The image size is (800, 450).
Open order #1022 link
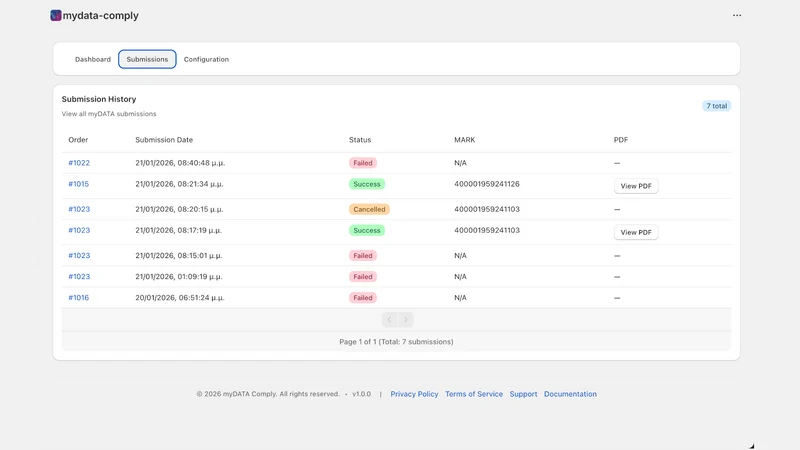click(x=79, y=163)
